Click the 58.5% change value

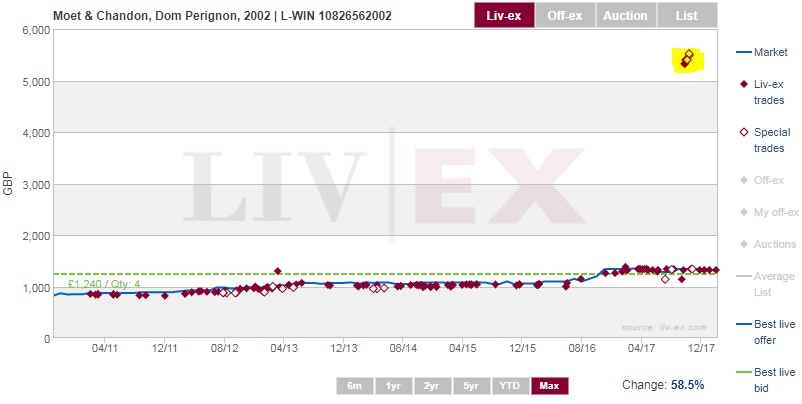687,385
